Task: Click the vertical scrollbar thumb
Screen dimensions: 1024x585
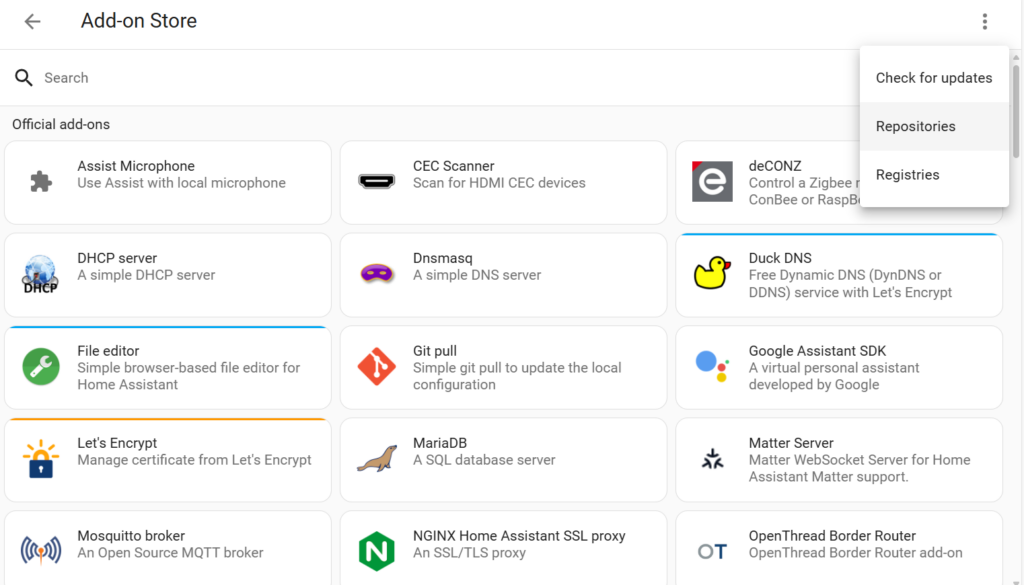Action: click(x=1016, y=111)
